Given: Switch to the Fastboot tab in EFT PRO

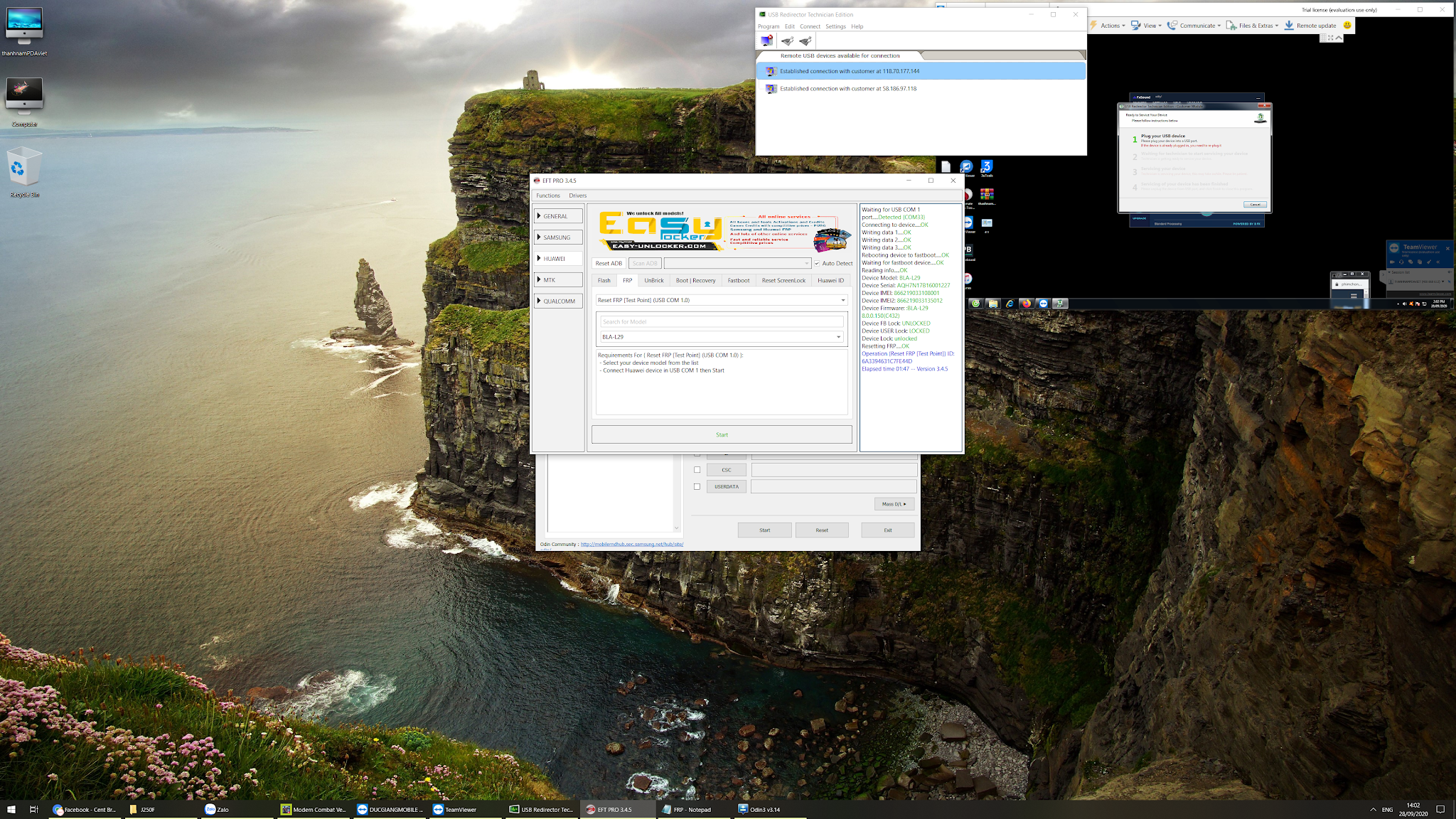Looking at the screenshot, I should (739, 280).
